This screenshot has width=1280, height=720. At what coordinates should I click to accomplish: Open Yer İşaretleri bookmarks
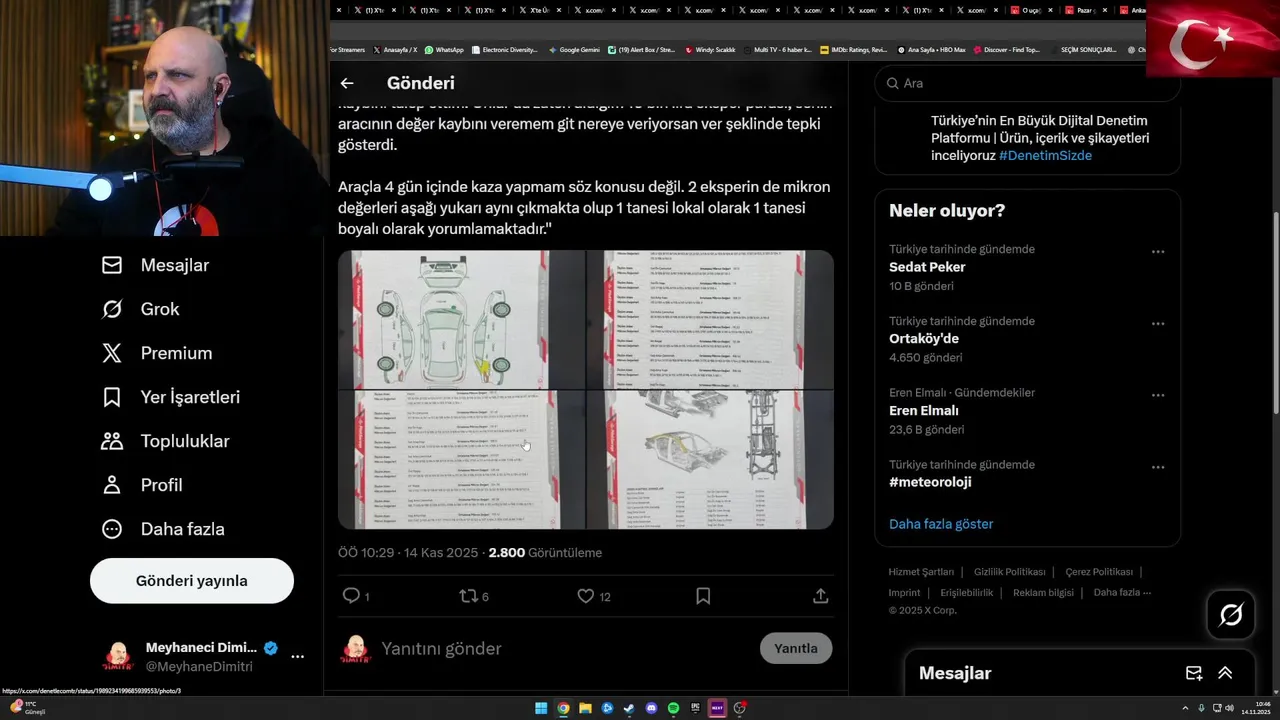click(171, 397)
